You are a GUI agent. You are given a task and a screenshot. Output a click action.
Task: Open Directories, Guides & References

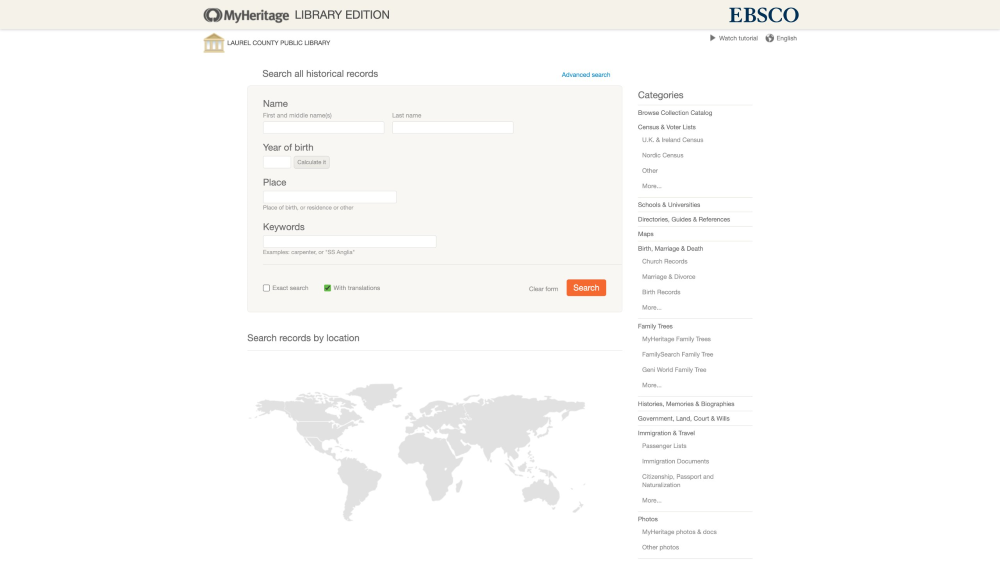[684, 219]
